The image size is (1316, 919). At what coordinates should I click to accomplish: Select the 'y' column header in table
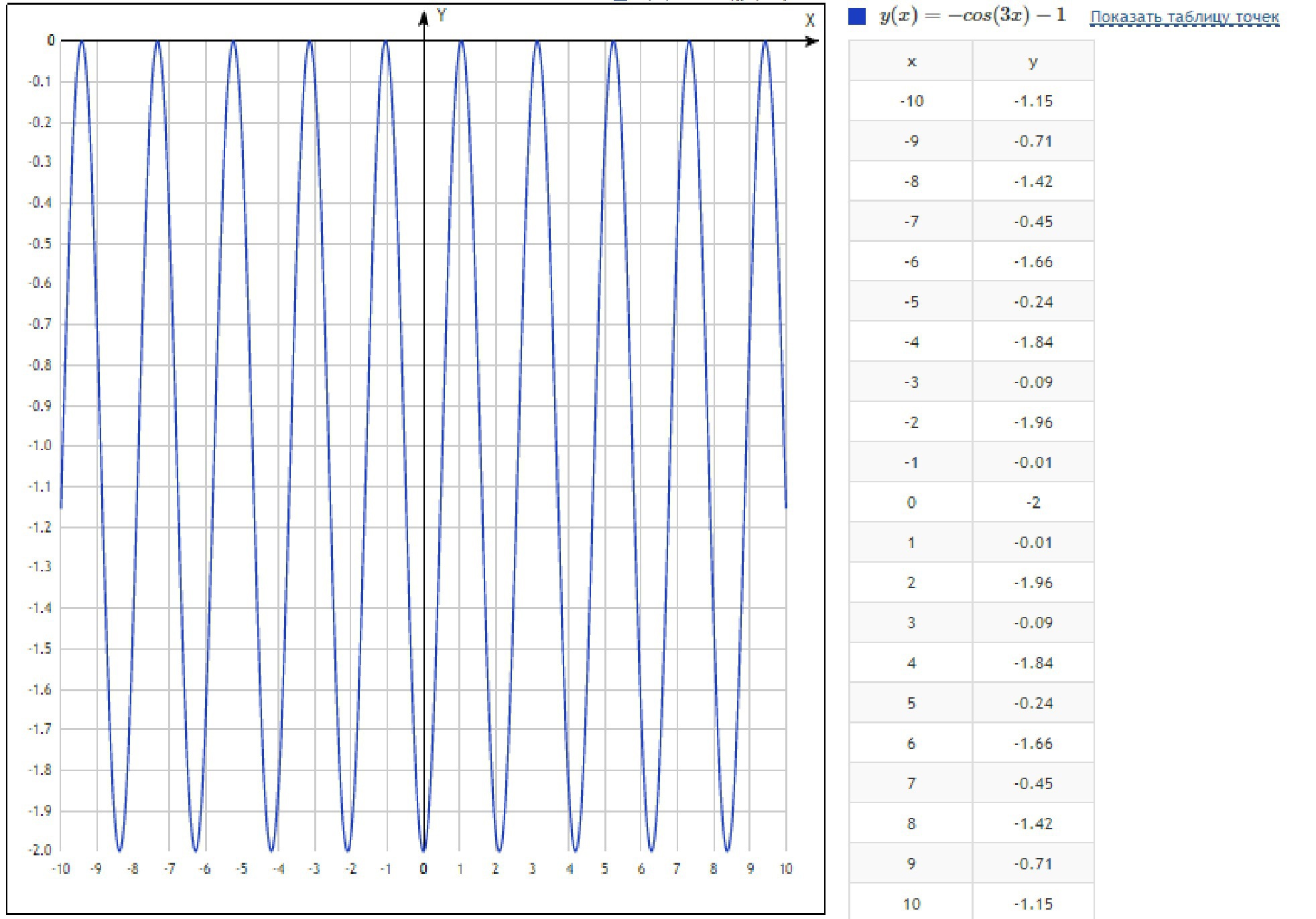point(1033,62)
